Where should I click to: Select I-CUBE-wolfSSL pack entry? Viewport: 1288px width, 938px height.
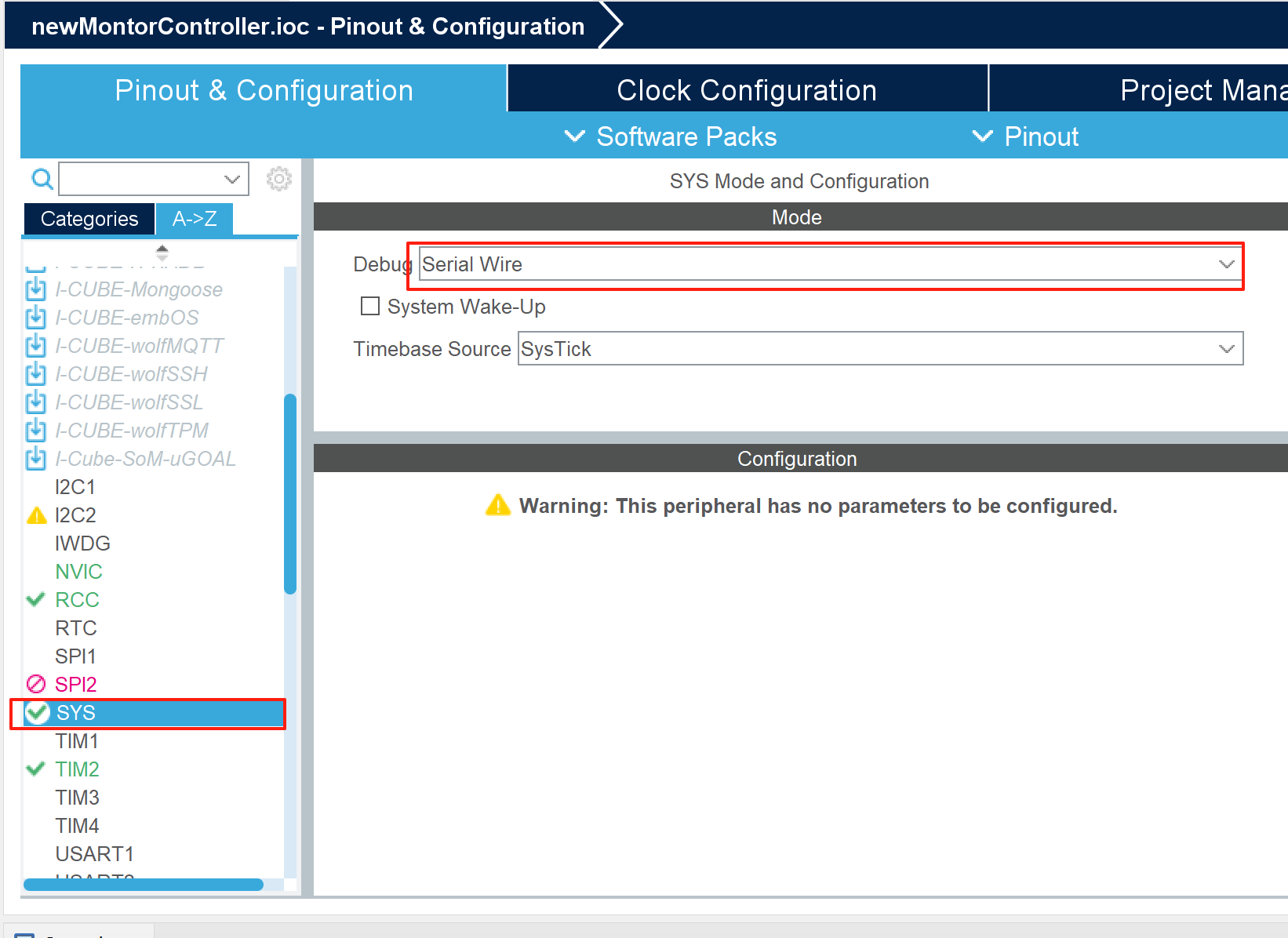tap(129, 402)
